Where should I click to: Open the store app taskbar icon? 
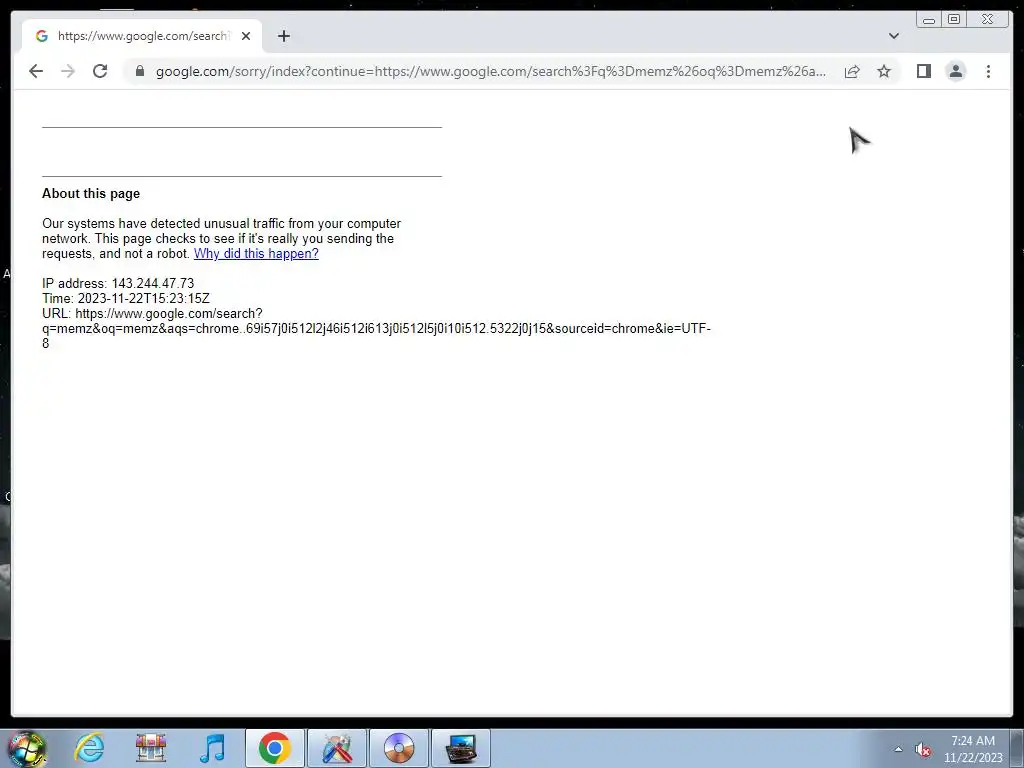point(151,748)
